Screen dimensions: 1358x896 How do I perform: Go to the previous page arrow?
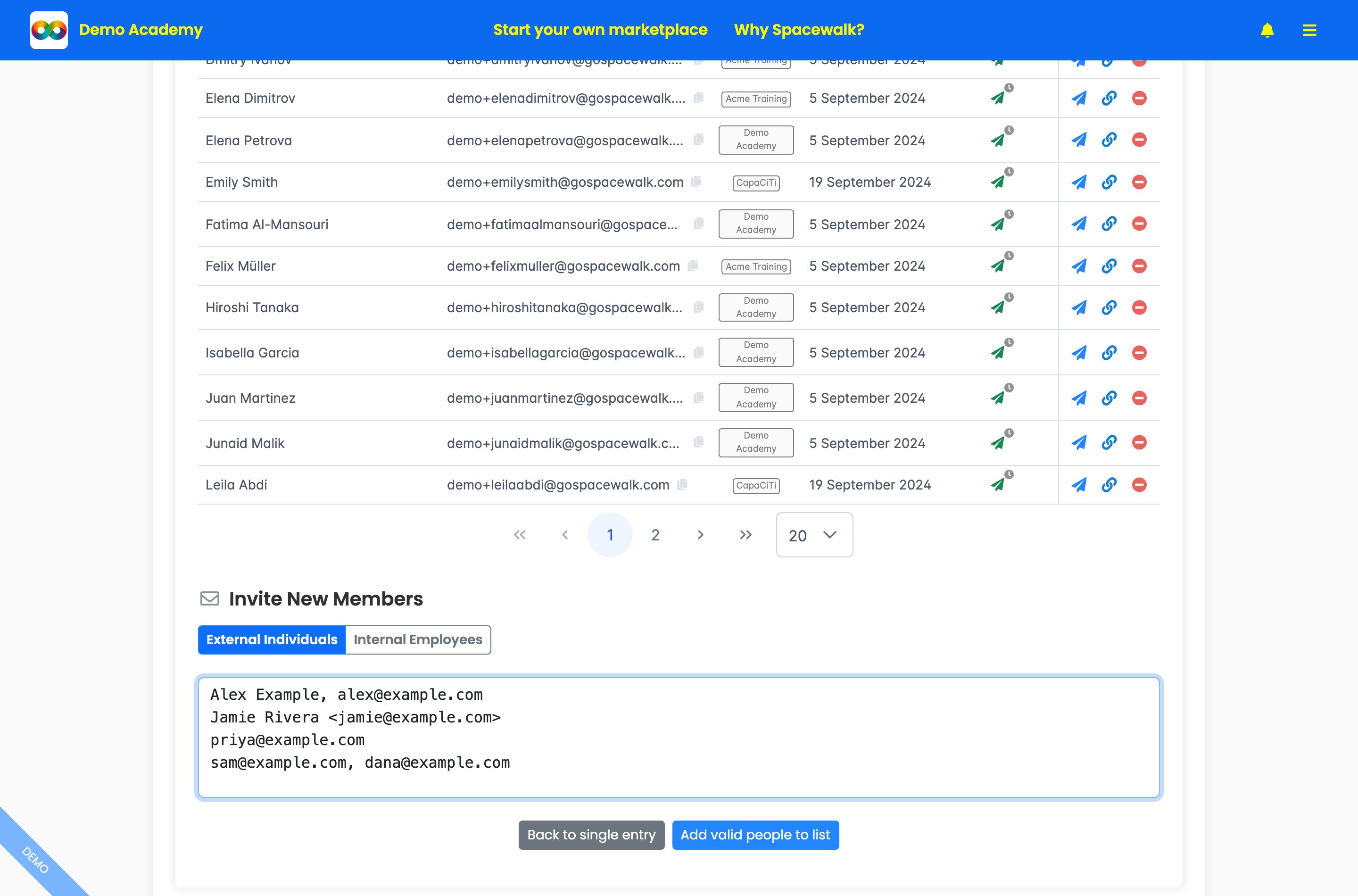pyautogui.click(x=565, y=535)
